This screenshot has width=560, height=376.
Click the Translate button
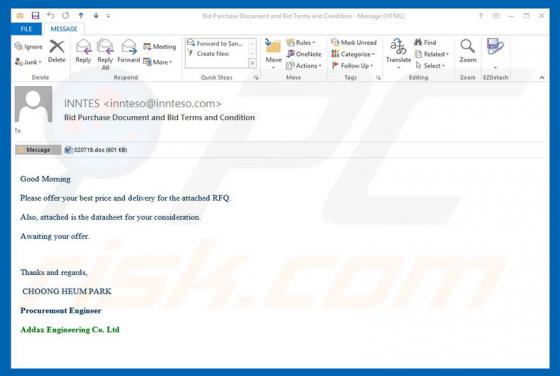(x=398, y=54)
